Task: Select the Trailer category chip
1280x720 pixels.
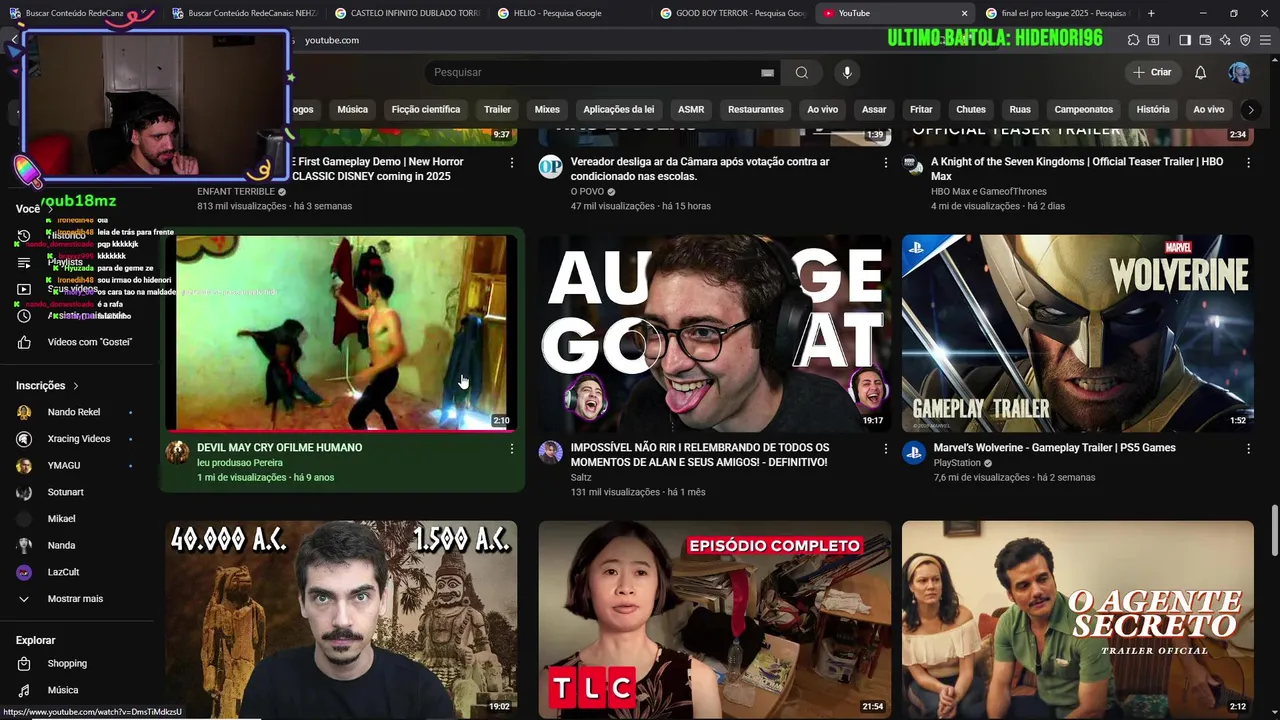Action: (497, 110)
